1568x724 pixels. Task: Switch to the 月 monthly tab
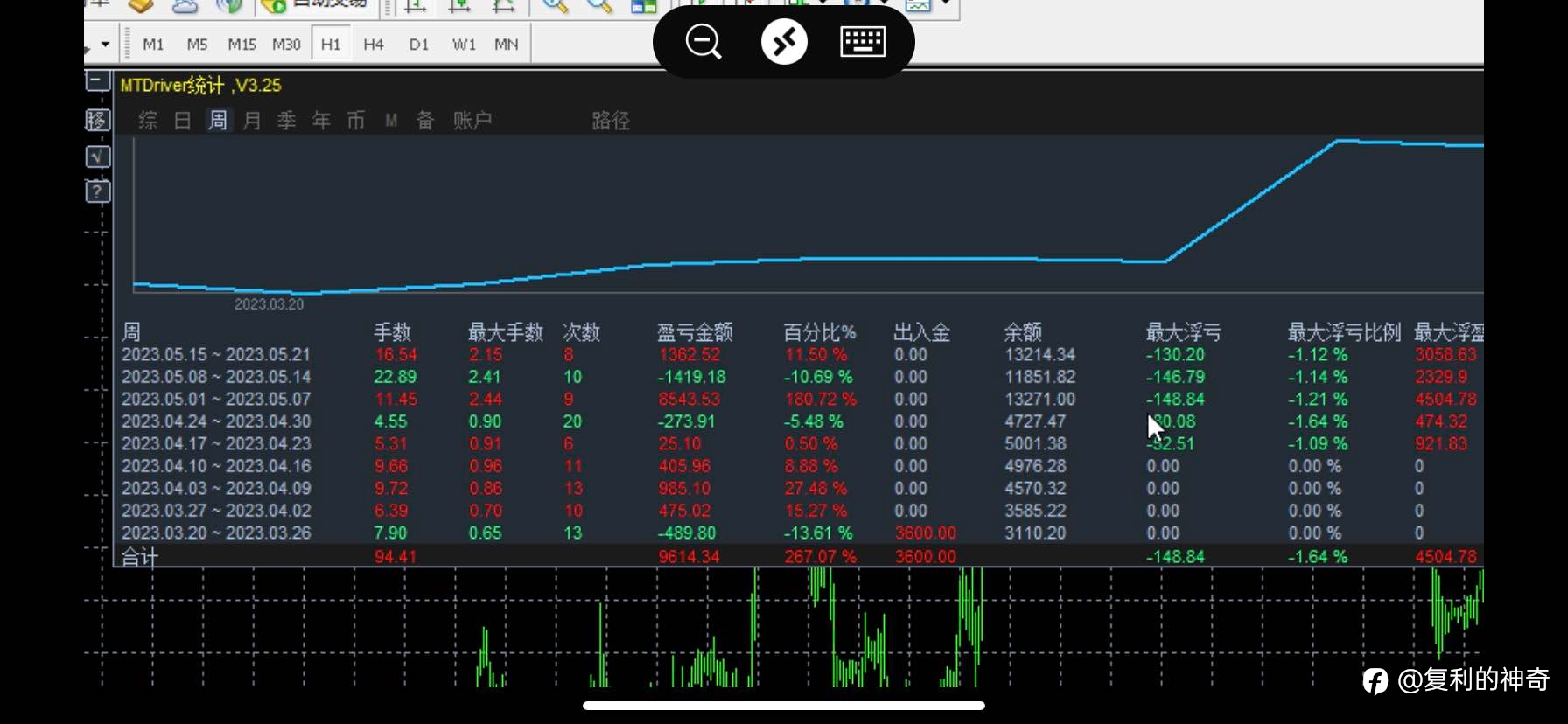click(252, 120)
